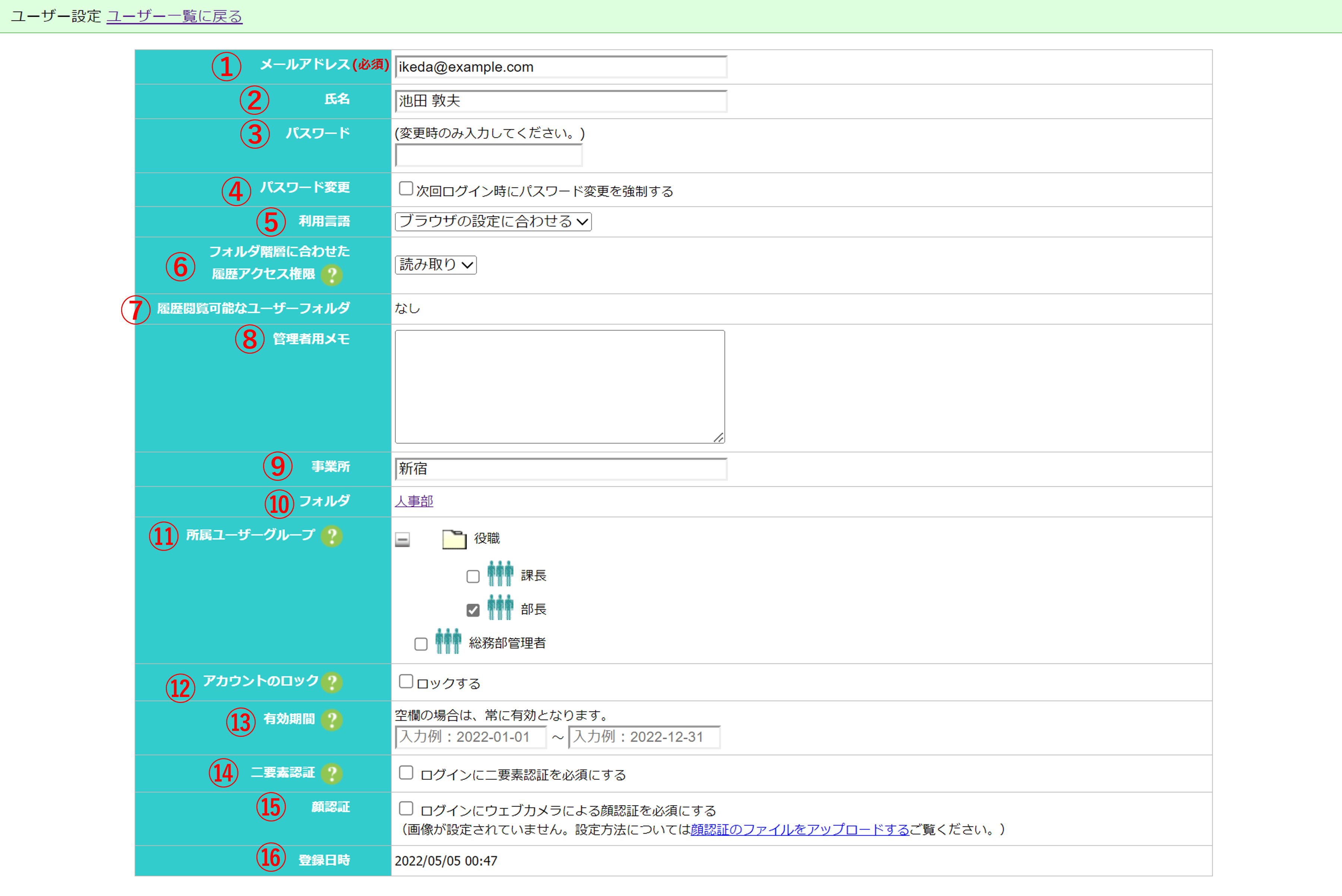
Task: Click the 次回ログイン時にパスワード変更を強制する label
Action: (x=544, y=192)
